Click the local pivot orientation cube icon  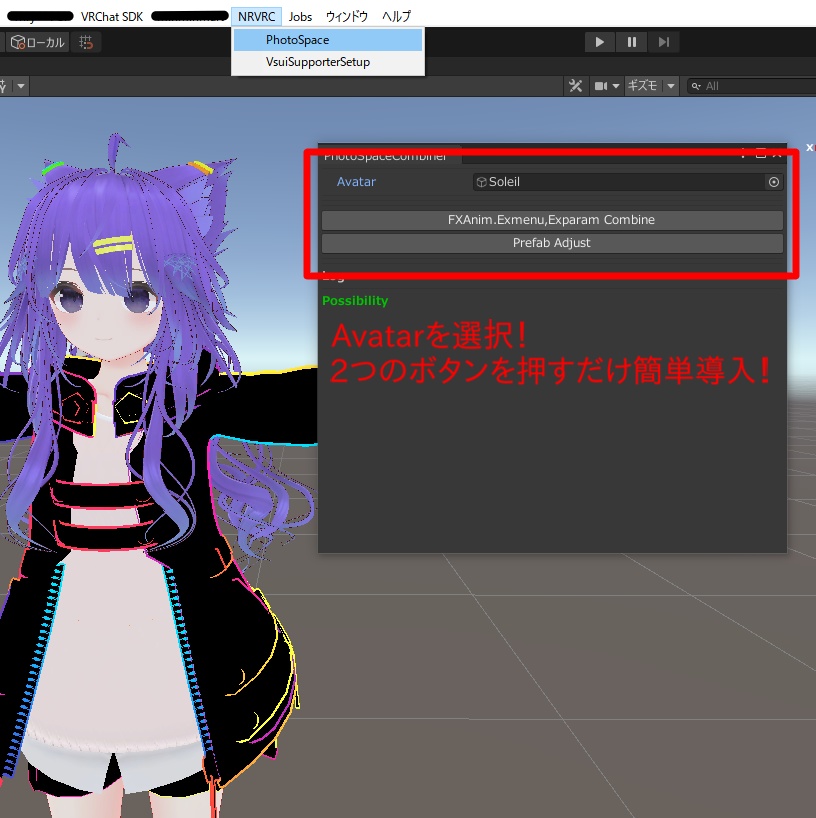pyautogui.click(x=18, y=42)
